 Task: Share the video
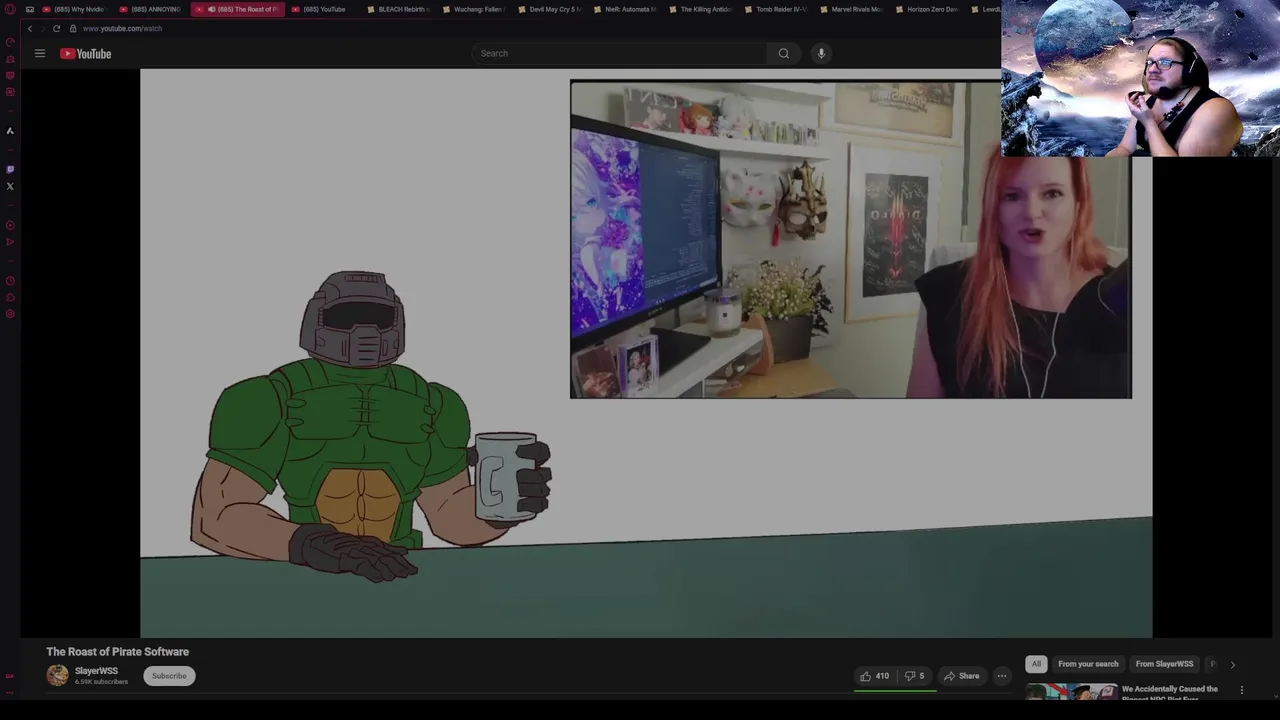pyautogui.click(x=962, y=676)
